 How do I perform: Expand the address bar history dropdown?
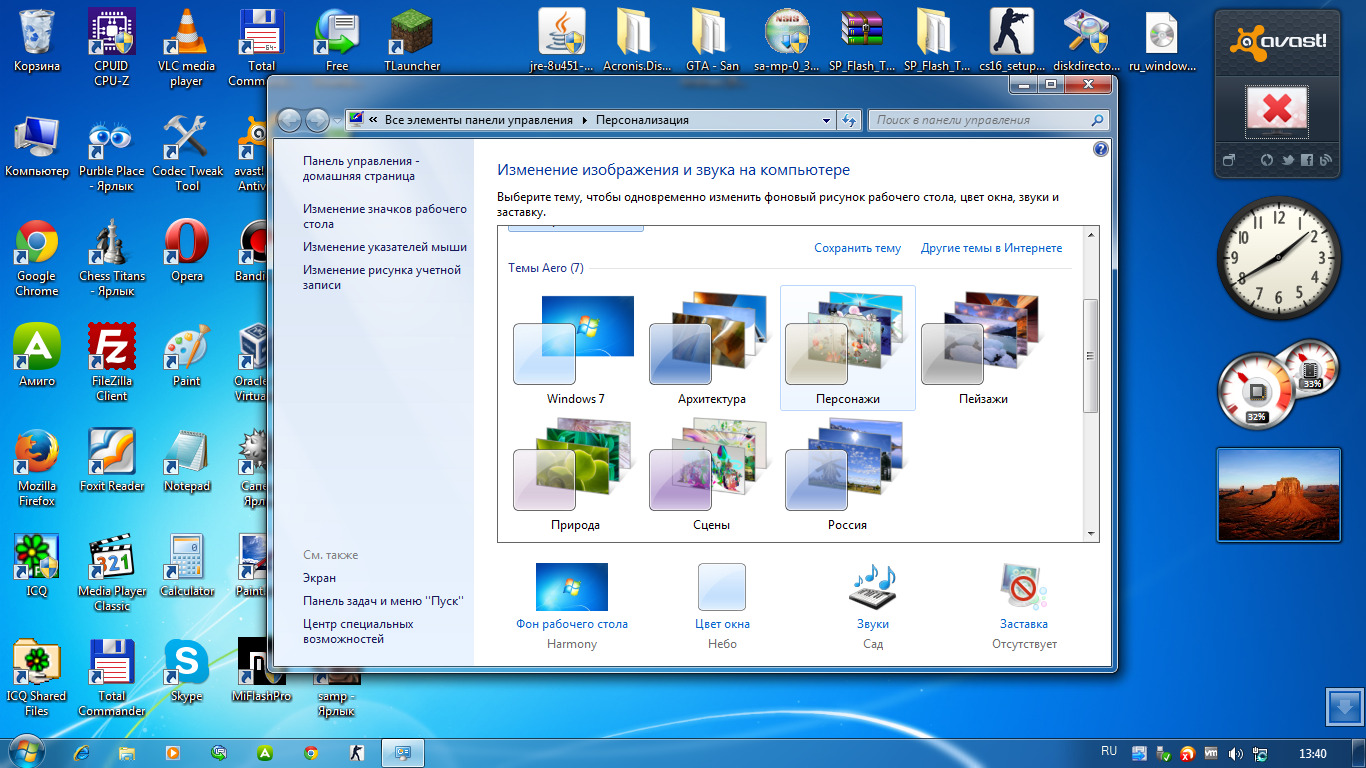point(826,120)
